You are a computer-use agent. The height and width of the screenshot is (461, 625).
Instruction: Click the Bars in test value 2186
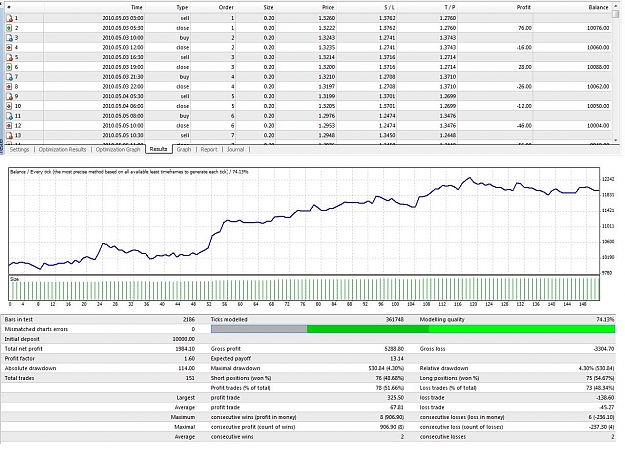[x=189, y=320]
